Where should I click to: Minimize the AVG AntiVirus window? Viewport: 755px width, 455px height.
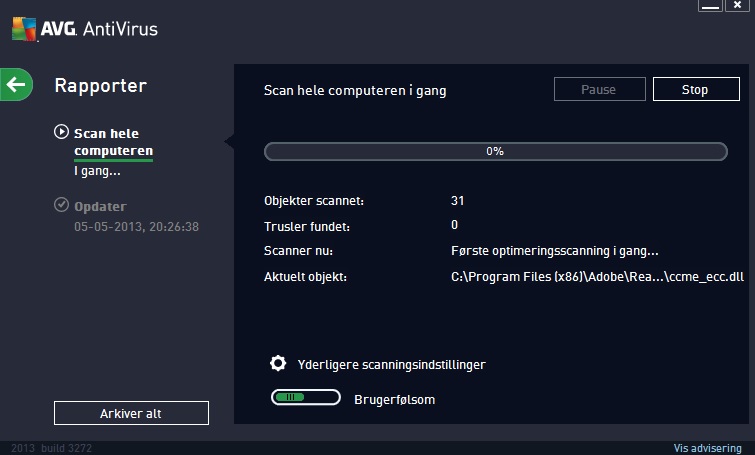click(710, 6)
